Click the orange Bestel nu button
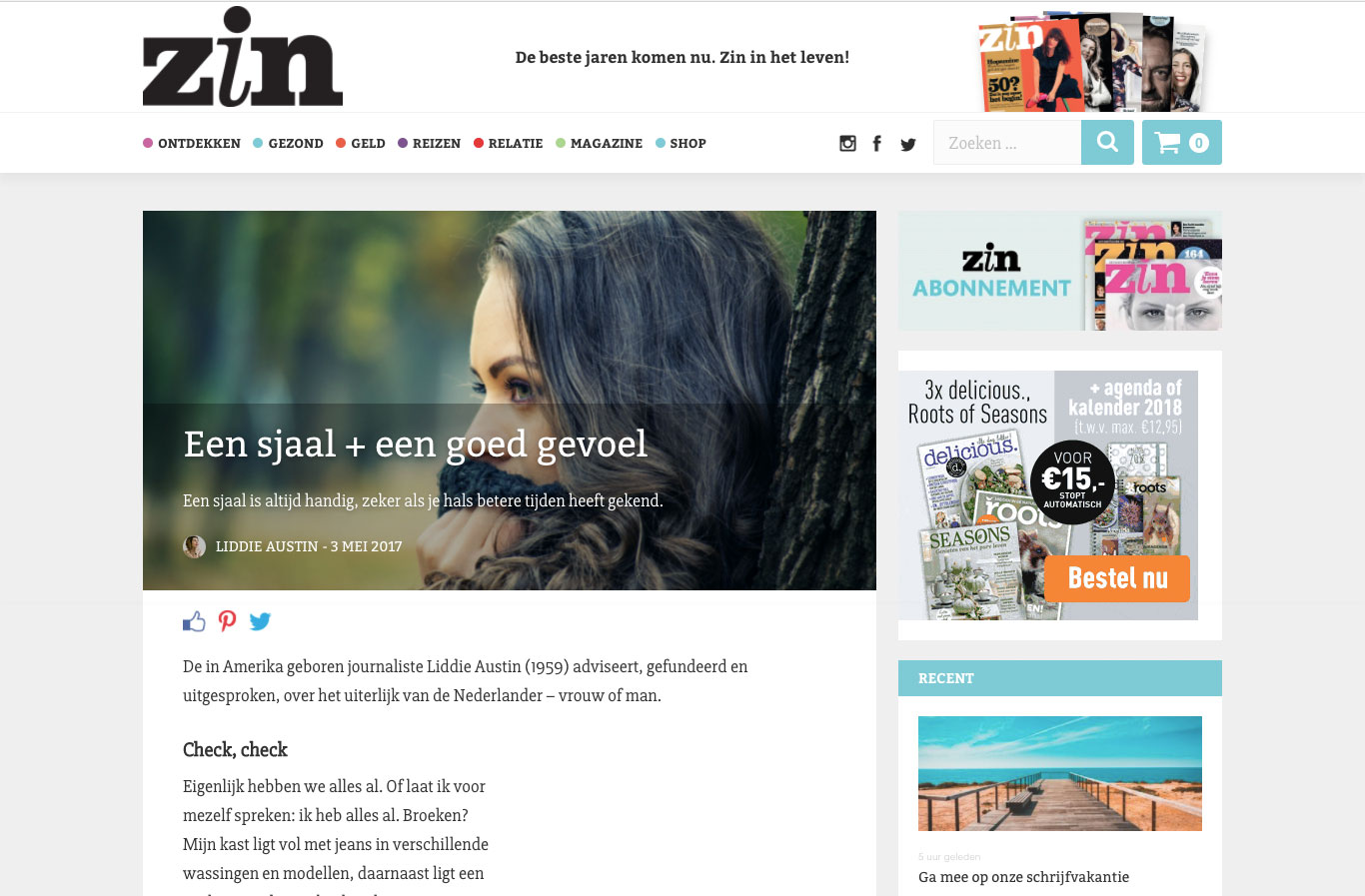Viewport: 1365px width, 896px height. pyautogui.click(x=1117, y=578)
